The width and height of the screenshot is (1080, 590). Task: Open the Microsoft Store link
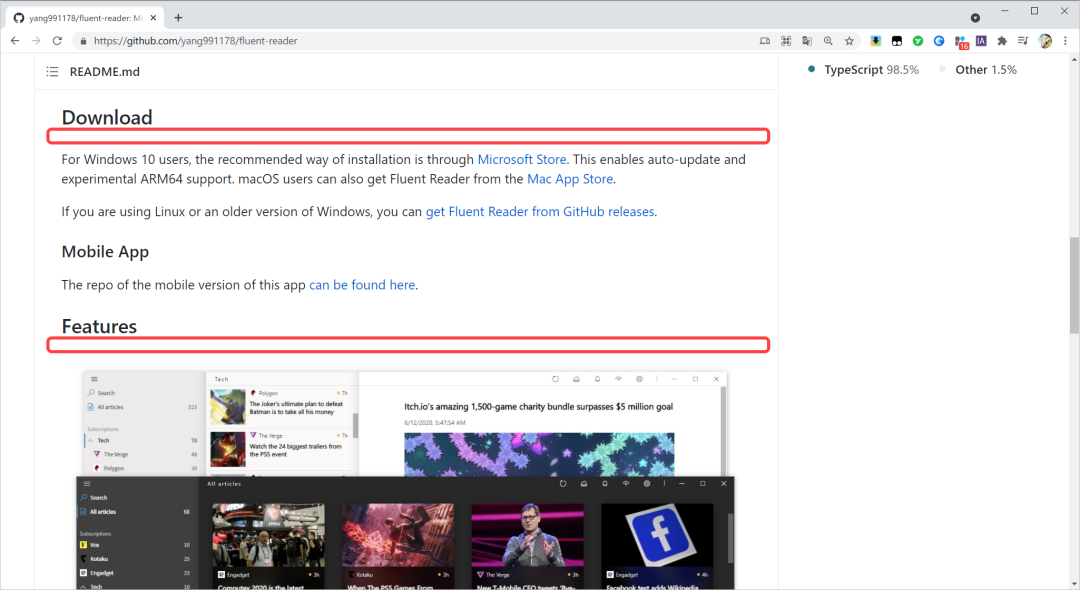pos(521,160)
